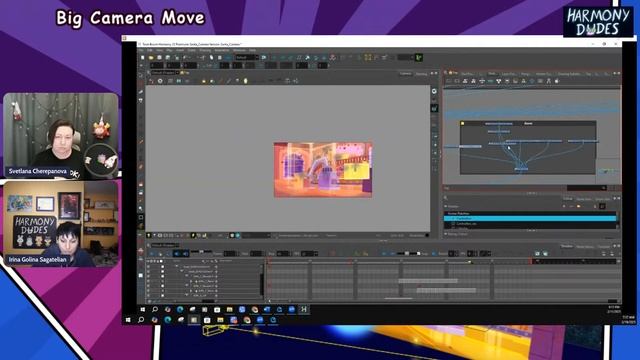Click the search field below Node view
This screenshot has width=640, height=360.
(586, 188)
